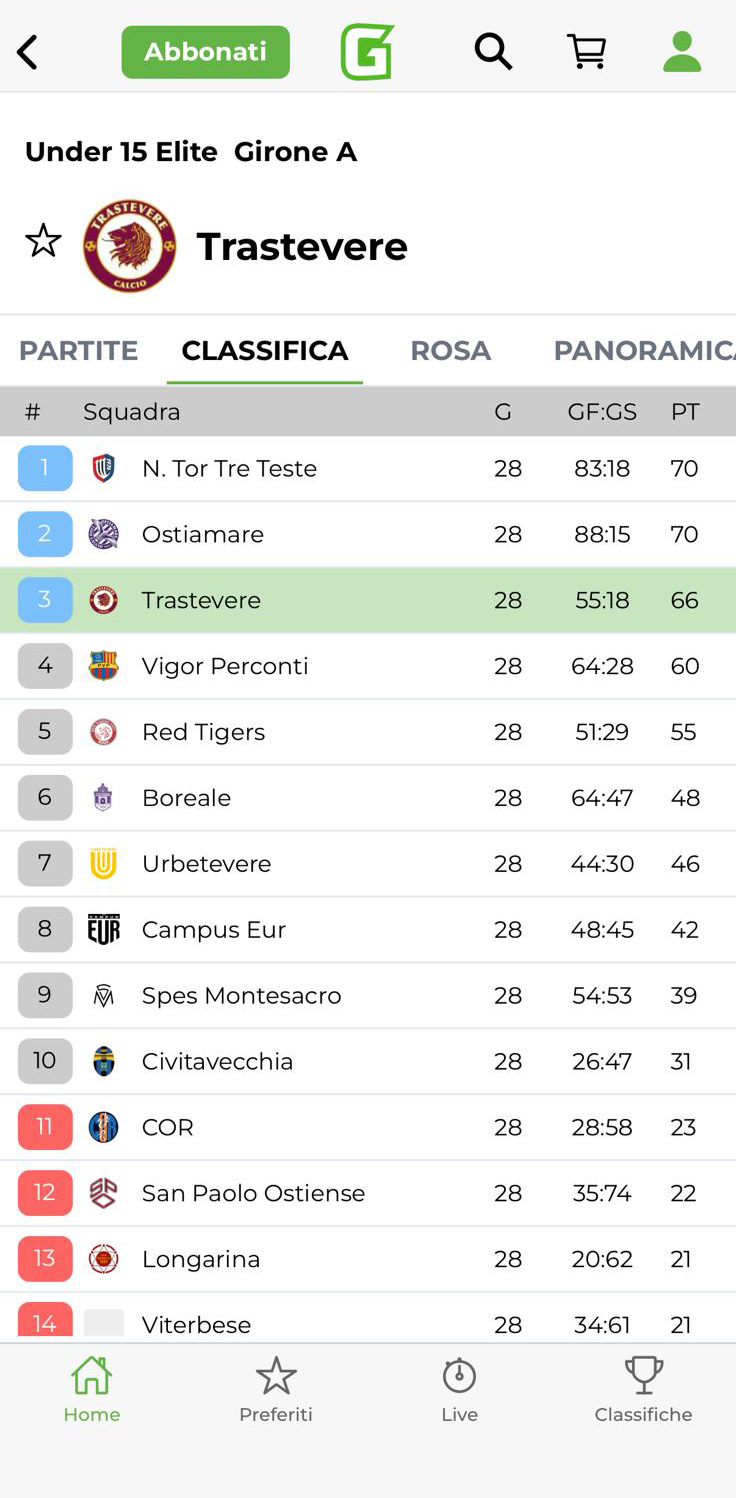736x1498 pixels.
Task: Tap the Vigor Perconti team crest
Action: click(103, 666)
